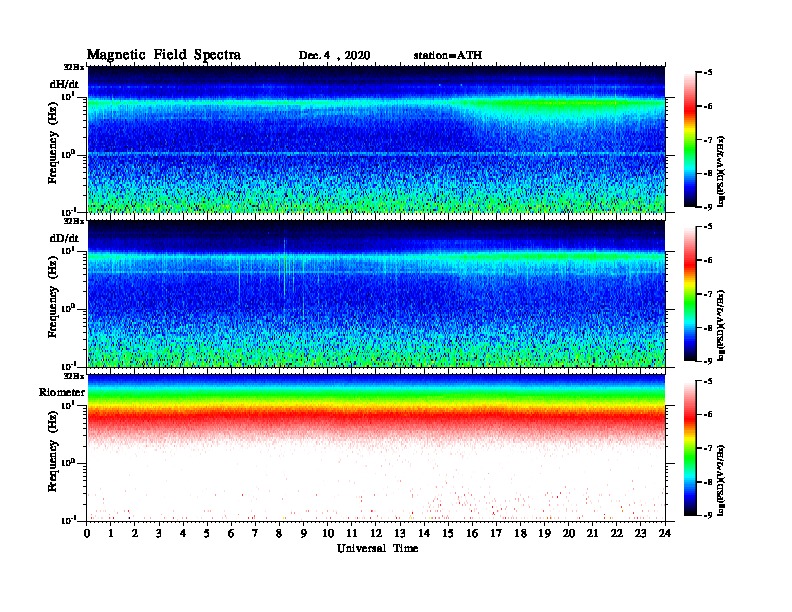Click hour tick label "8" on the time axis
The height and width of the screenshot is (612, 792).
point(279,533)
